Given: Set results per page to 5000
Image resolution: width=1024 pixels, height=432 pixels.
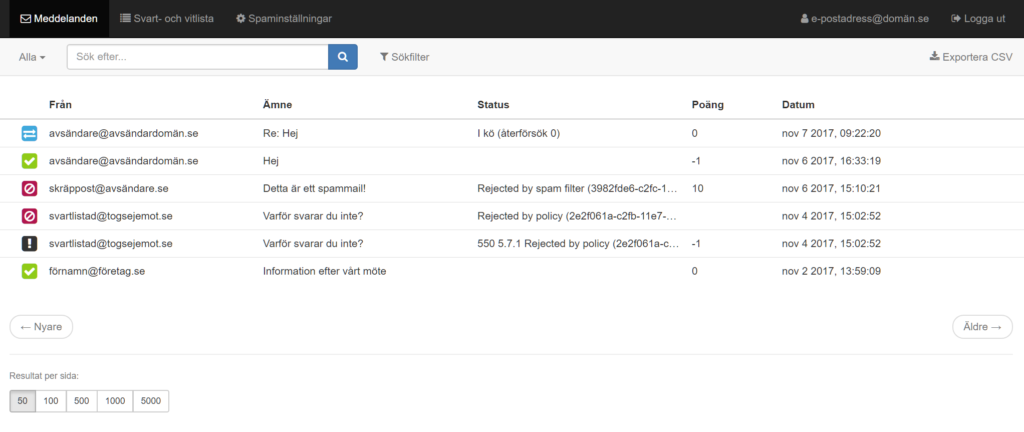Looking at the screenshot, I should [x=151, y=401].
